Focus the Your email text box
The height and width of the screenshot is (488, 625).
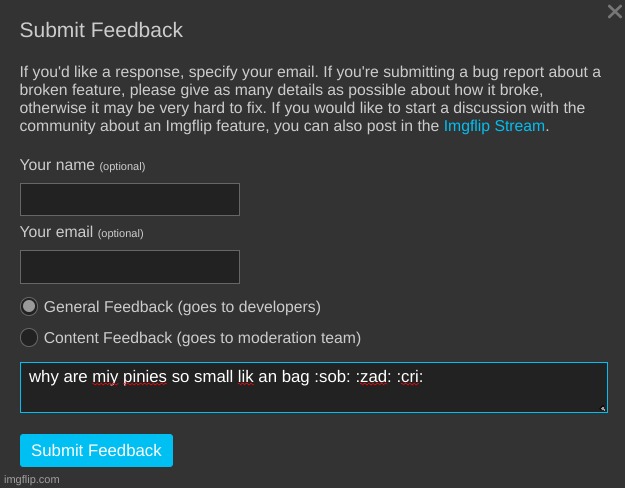[130, 267]
